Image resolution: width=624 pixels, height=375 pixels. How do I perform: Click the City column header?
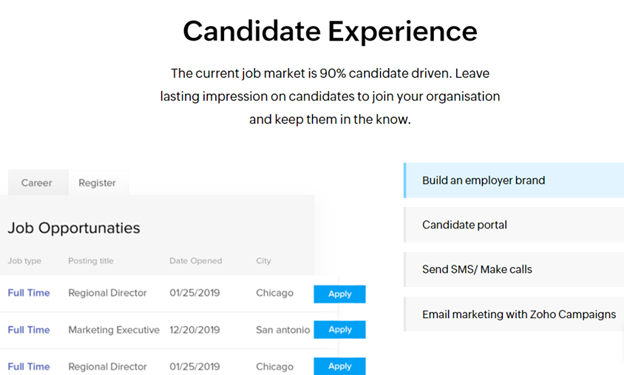(x=263, y=261)
